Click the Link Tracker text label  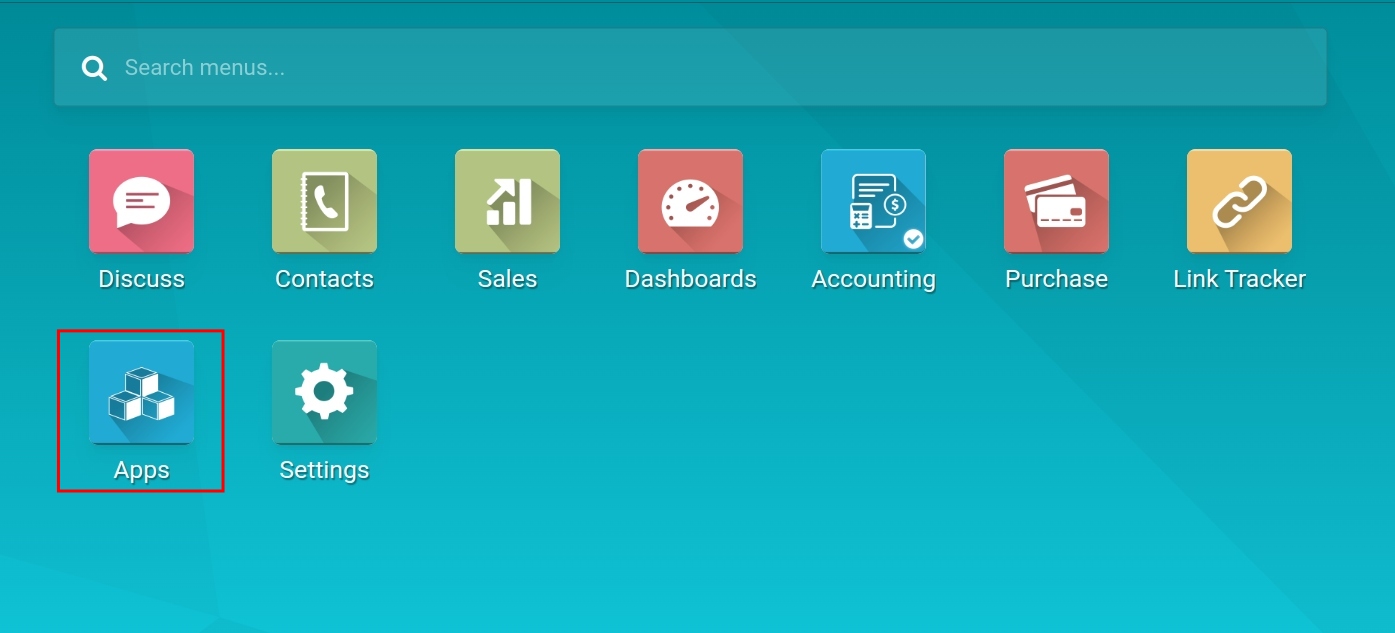click(x=1239, y=279)
